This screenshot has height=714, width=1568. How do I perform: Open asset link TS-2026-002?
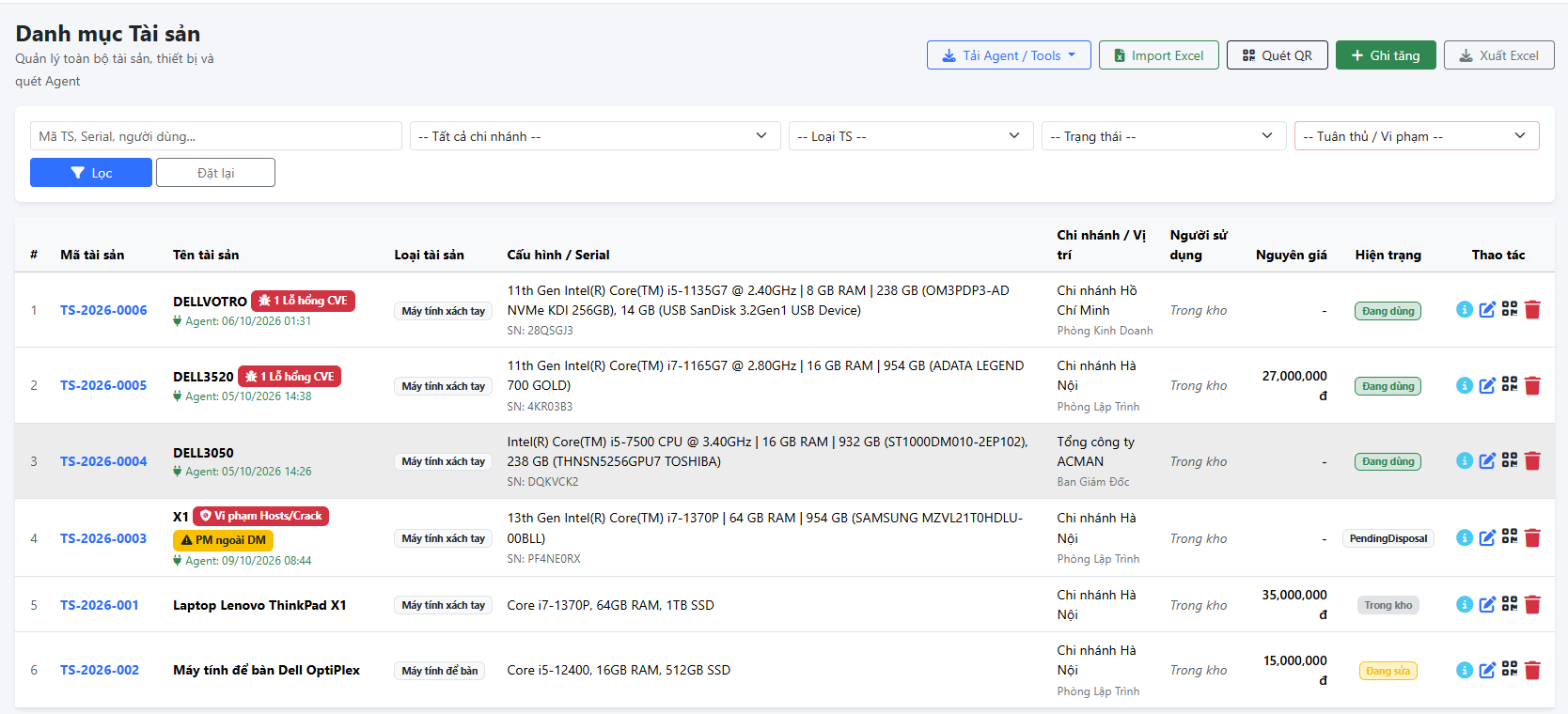pyautogui.click(x=100, y=670)
